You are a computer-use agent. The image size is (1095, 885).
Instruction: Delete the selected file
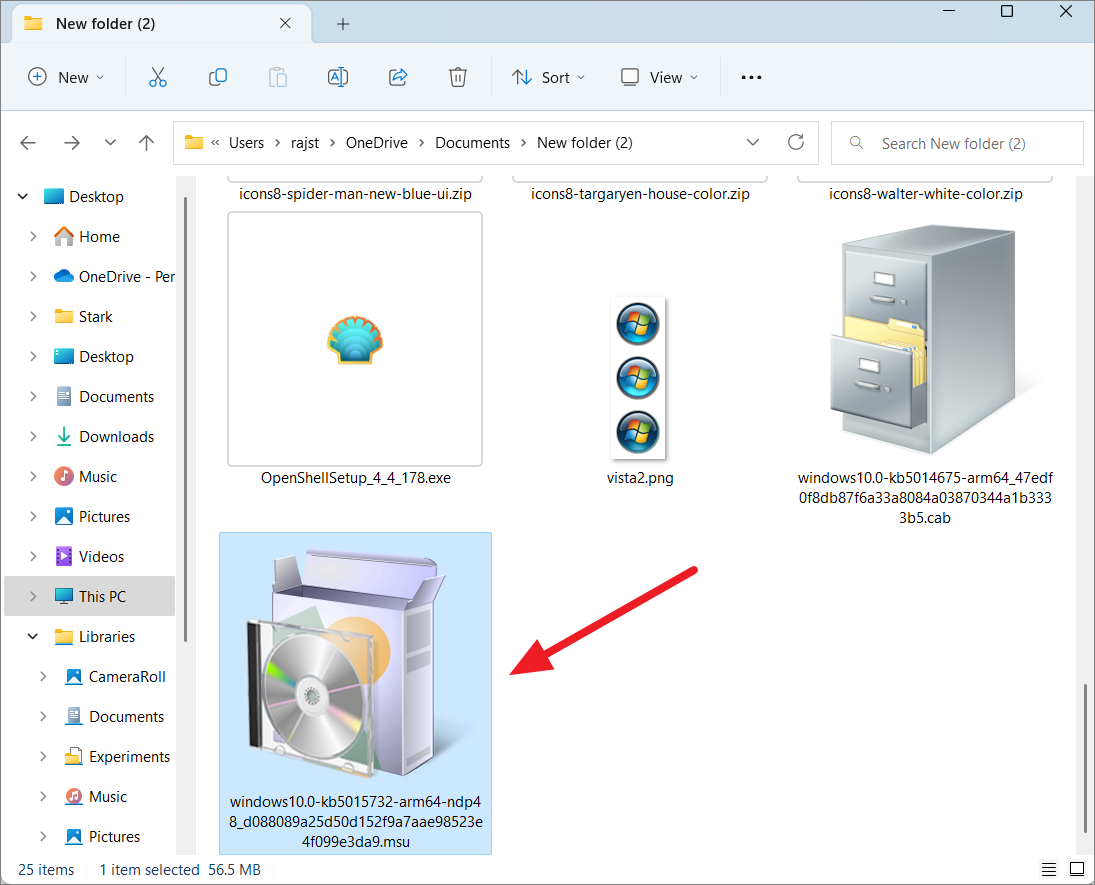pyautogui.click(x=458, y=77)
